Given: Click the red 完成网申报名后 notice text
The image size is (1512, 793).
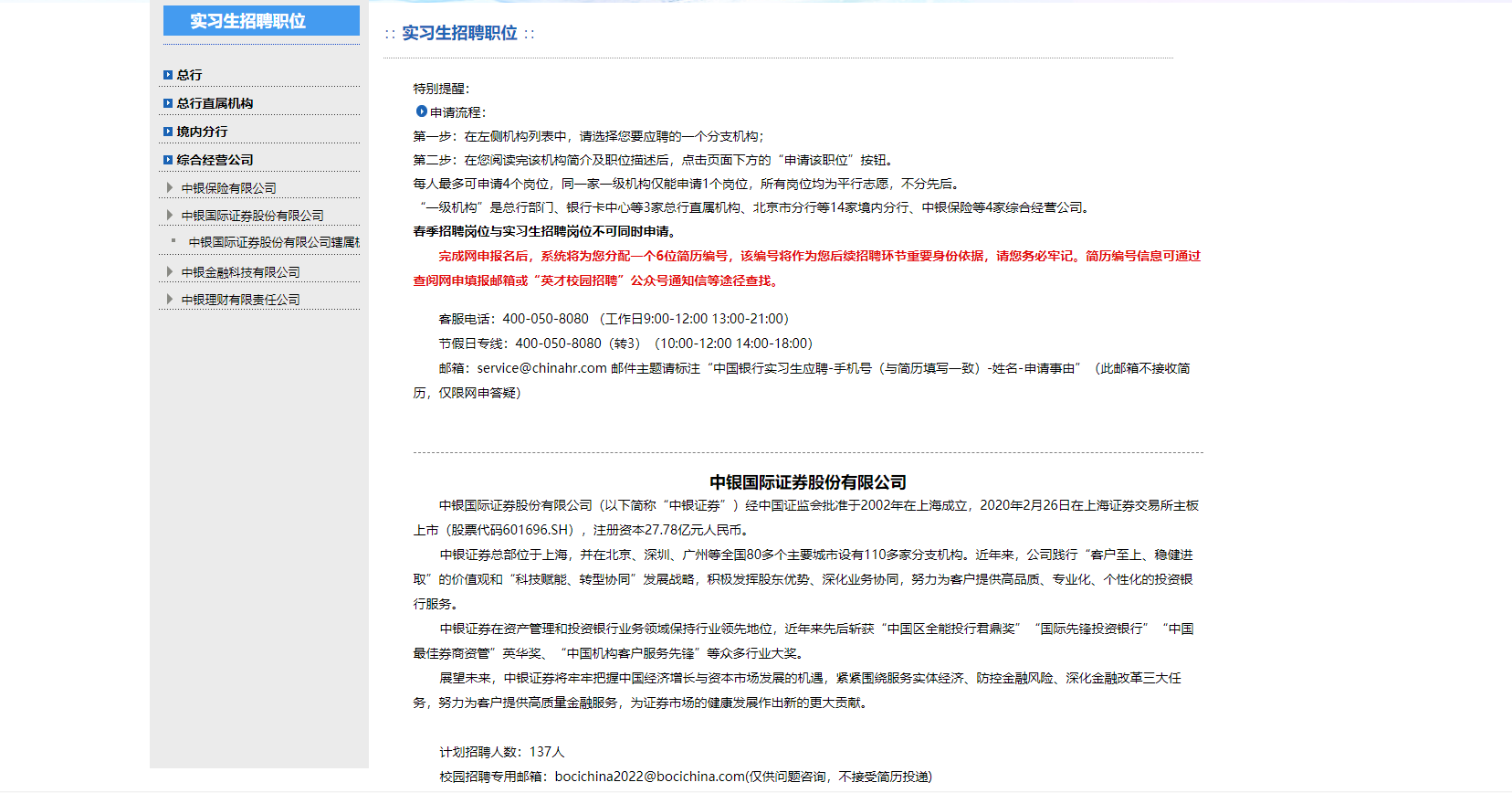Looking at the screenshot, I should [x=807, y=269].
